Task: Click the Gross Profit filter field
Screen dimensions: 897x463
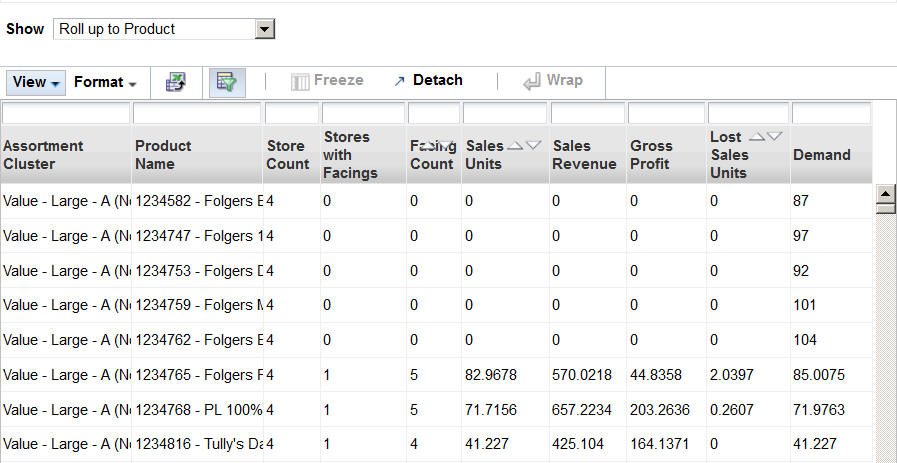Action: tap(666, 113)
